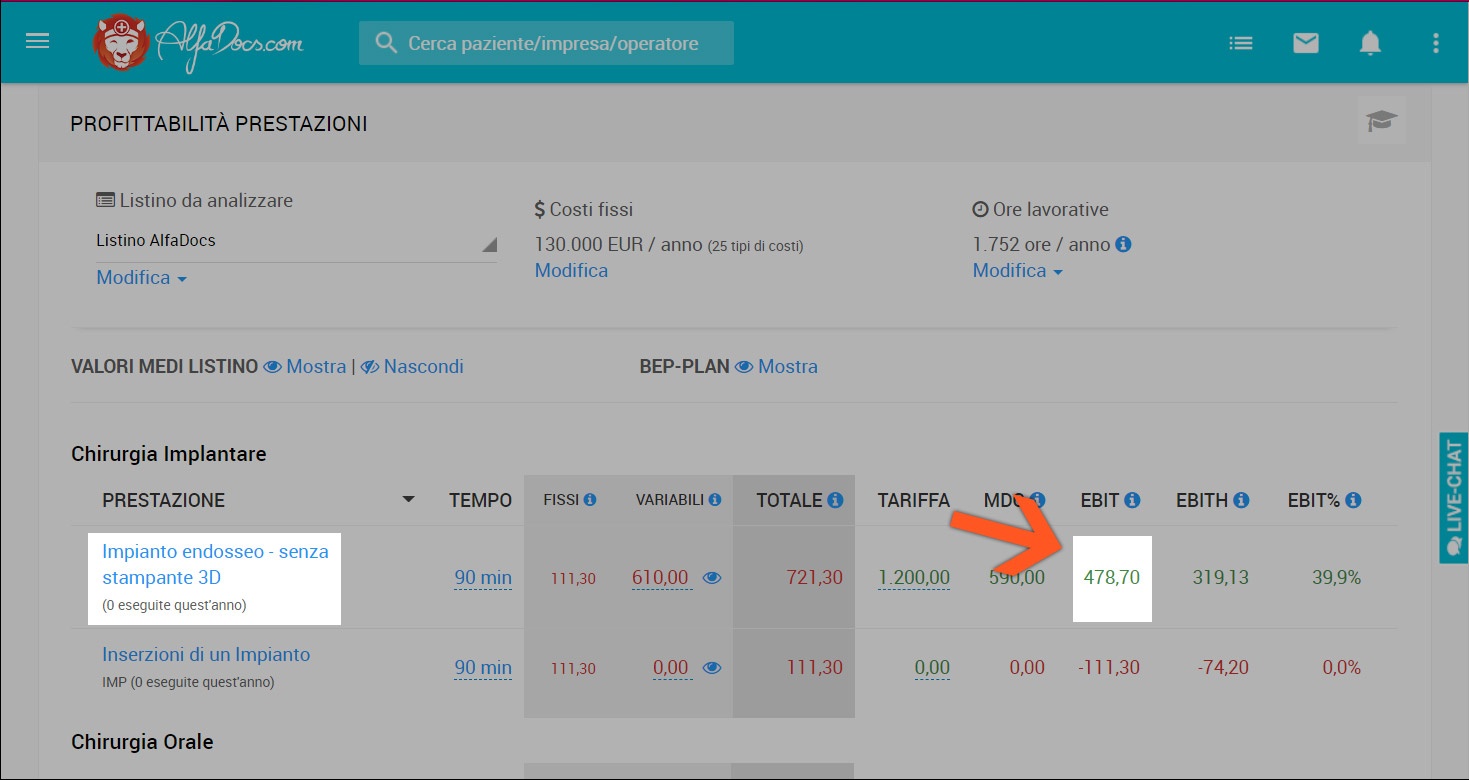Click the 130.000 EUR / anno value

point(618,244)
